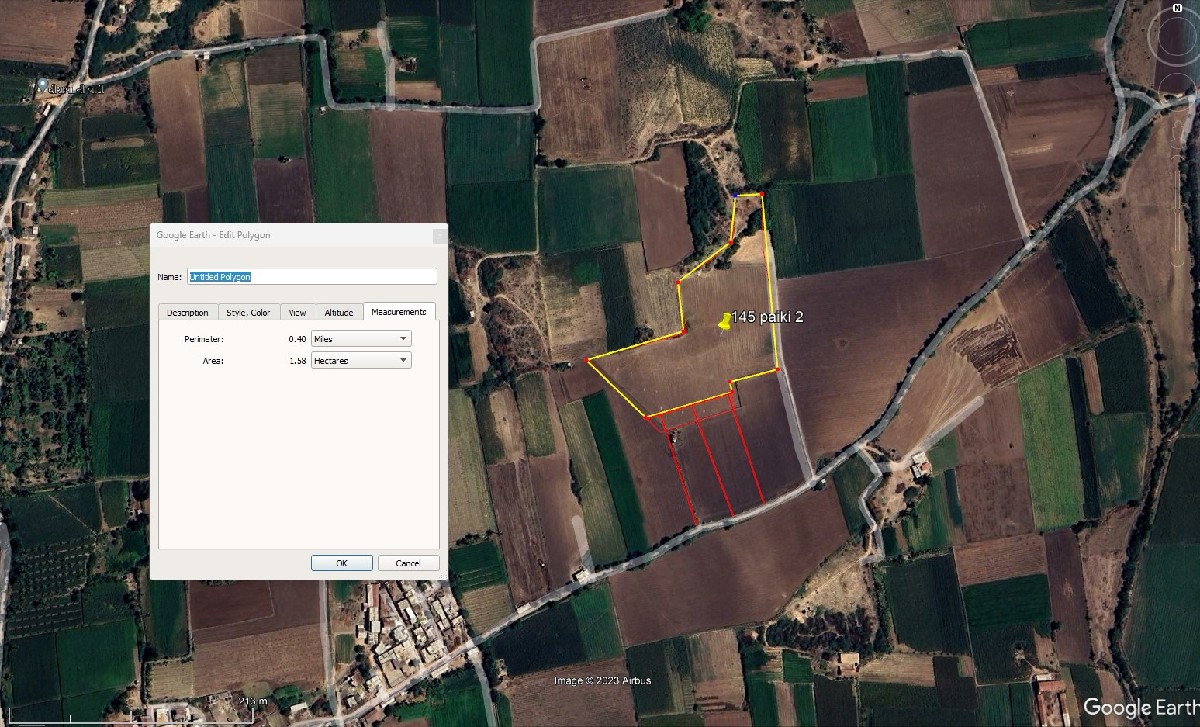Image resolution: width=1200 pixels, height=727 pixels.
Task: Click the westernmost red polygon vertex
Action: pyautogui.click(x=586, y=359)
